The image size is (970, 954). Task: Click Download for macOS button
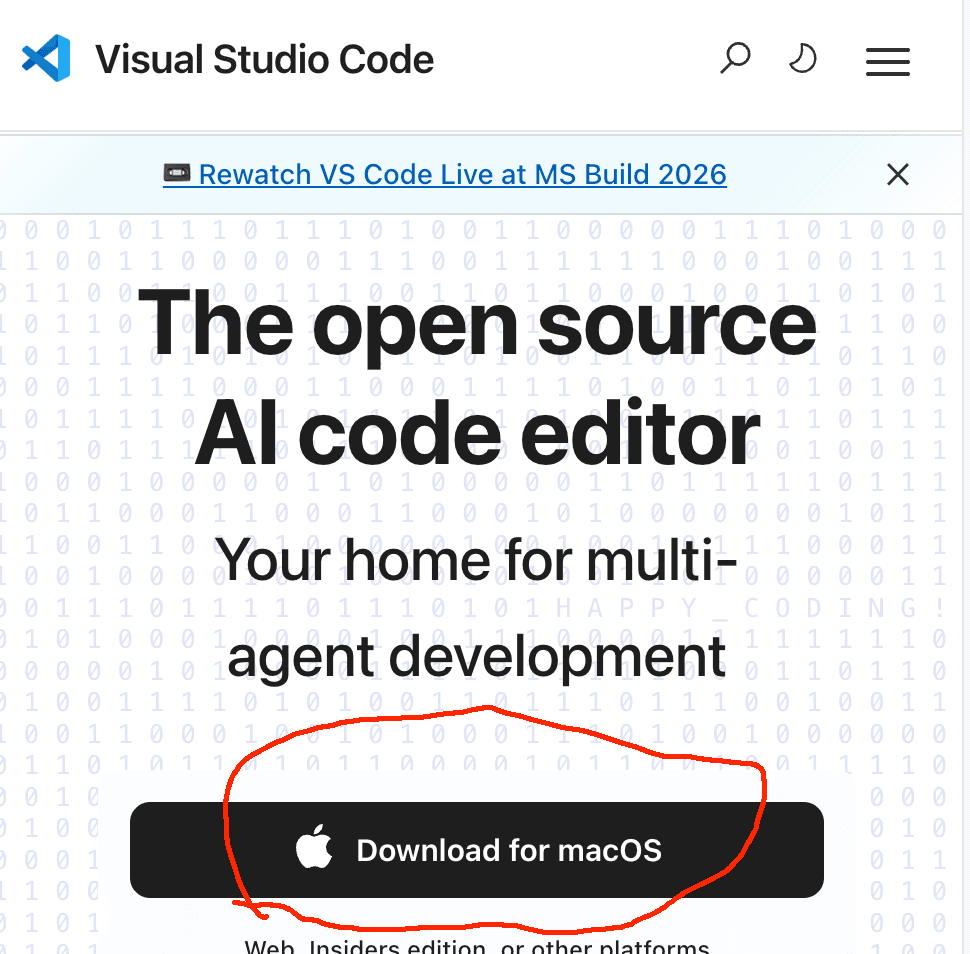pos(476,849)
